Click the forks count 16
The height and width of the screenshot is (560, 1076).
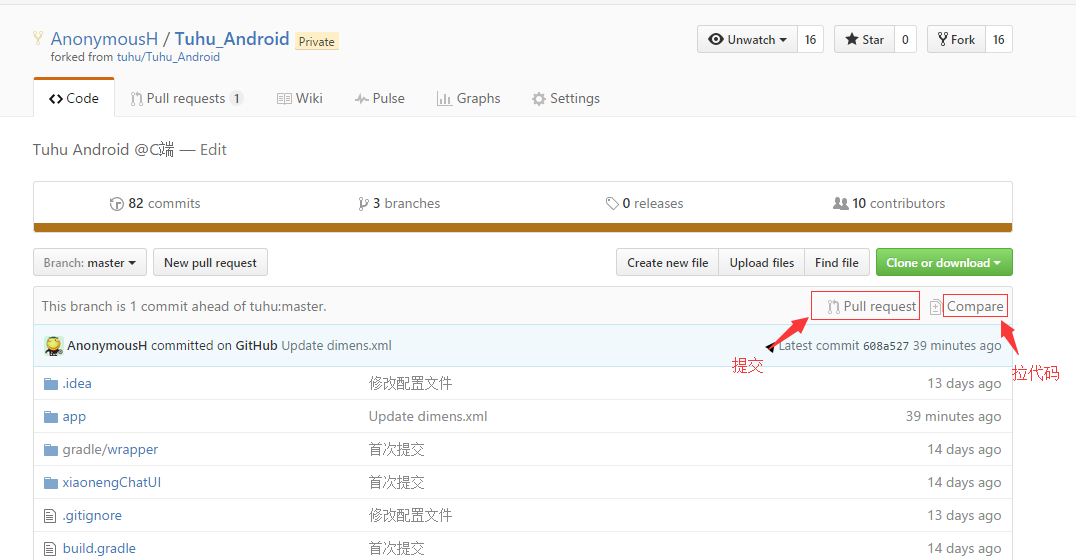click(x=998, y=39)
